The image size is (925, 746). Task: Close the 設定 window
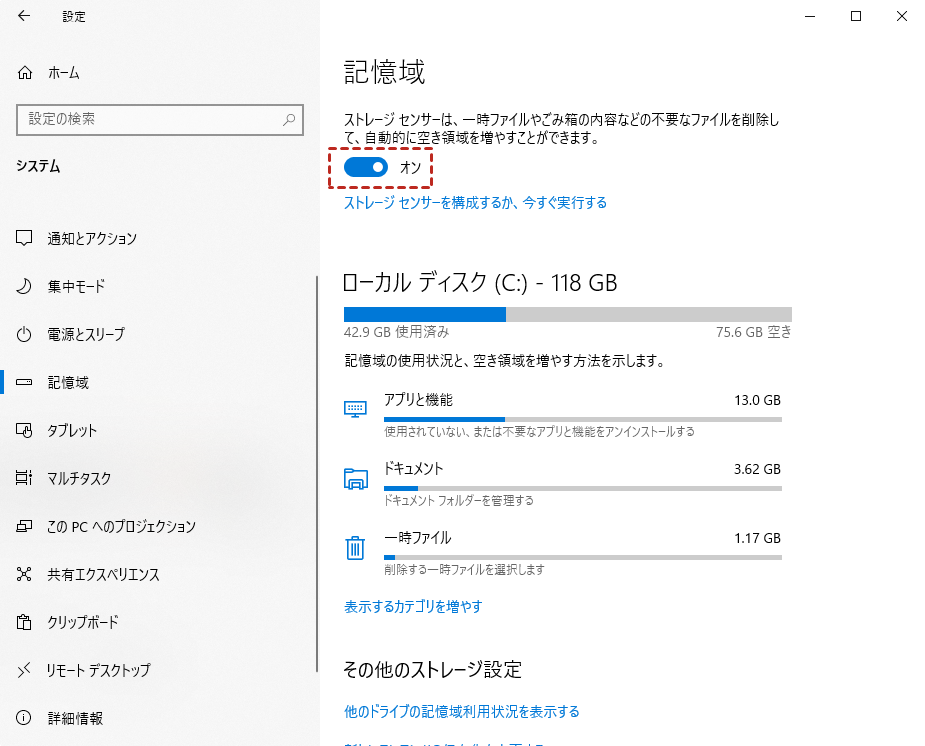click(x=902, y=16)
